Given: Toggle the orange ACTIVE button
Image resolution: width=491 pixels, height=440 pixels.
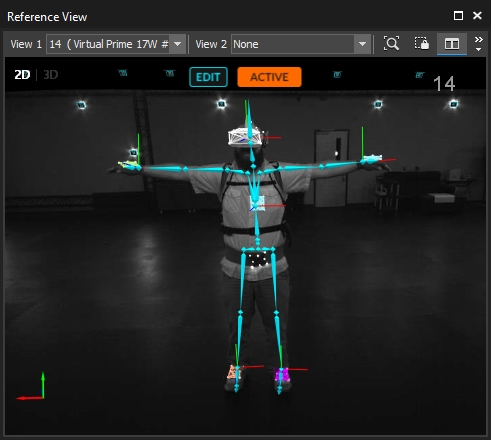Looking at the screenshot, I should 269,77.
